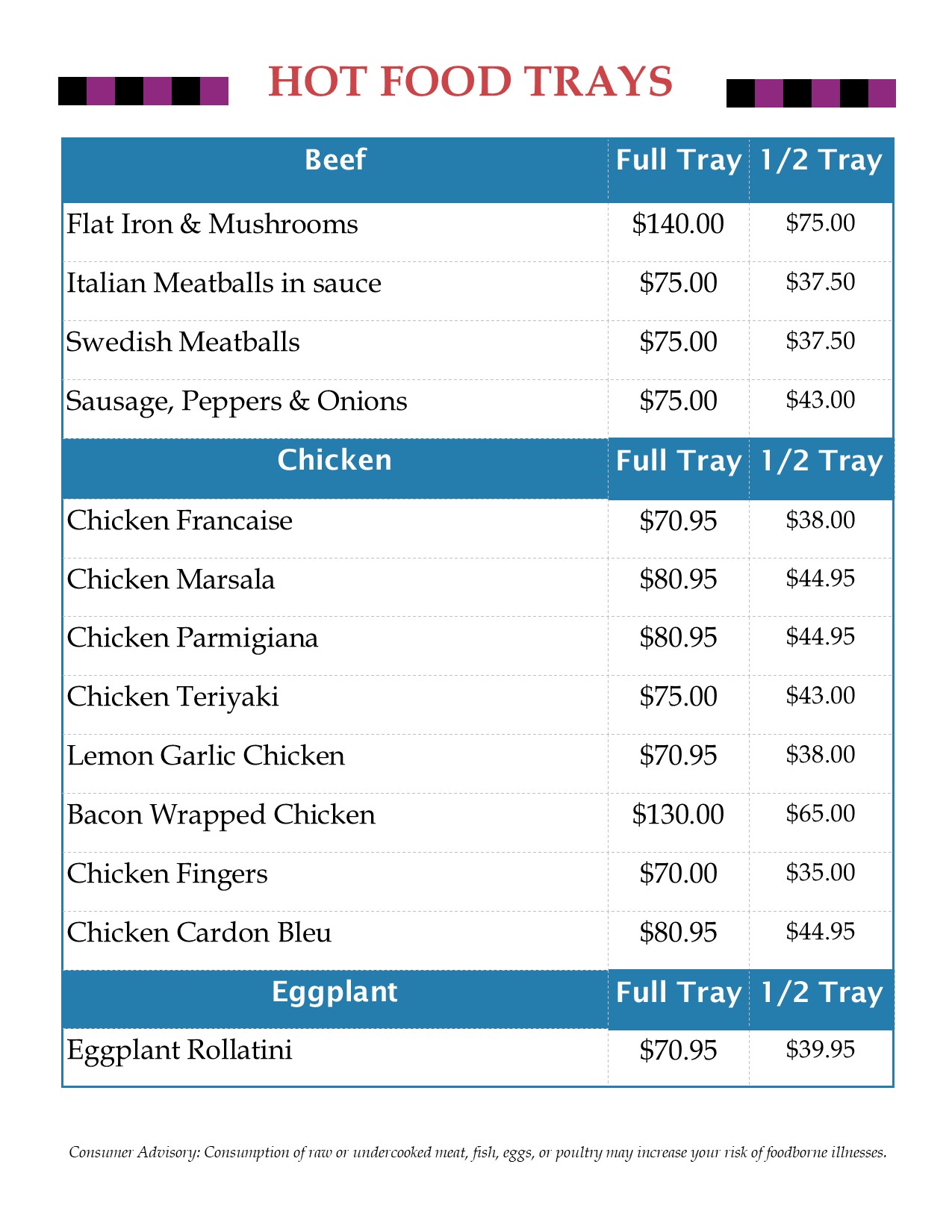Click the $140.00 full tray price
952x1232 pixels.
(x=678, y=224)
